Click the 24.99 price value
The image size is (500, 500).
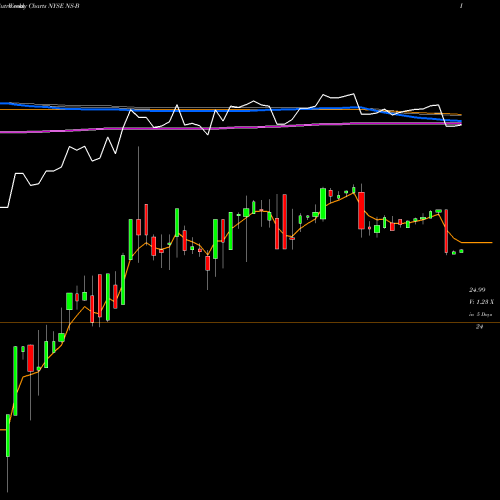coord(477,290)
